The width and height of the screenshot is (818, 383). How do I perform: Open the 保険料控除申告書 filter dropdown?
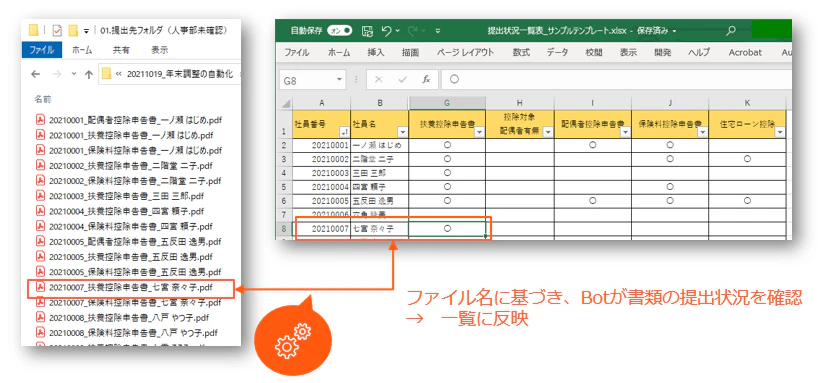702,133
